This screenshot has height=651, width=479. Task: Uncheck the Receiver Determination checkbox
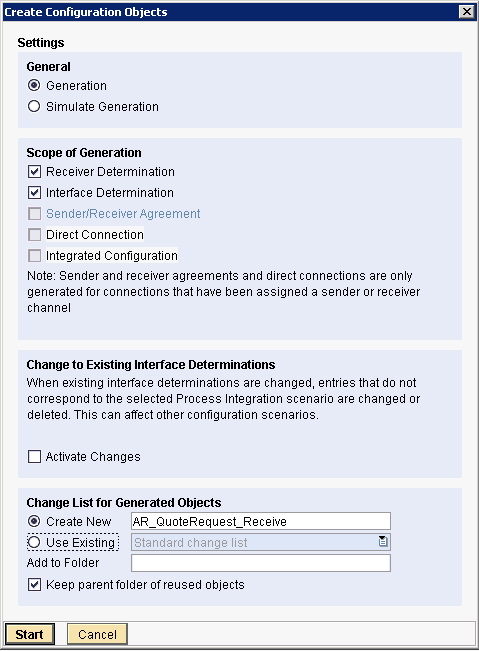pos(34,171)
